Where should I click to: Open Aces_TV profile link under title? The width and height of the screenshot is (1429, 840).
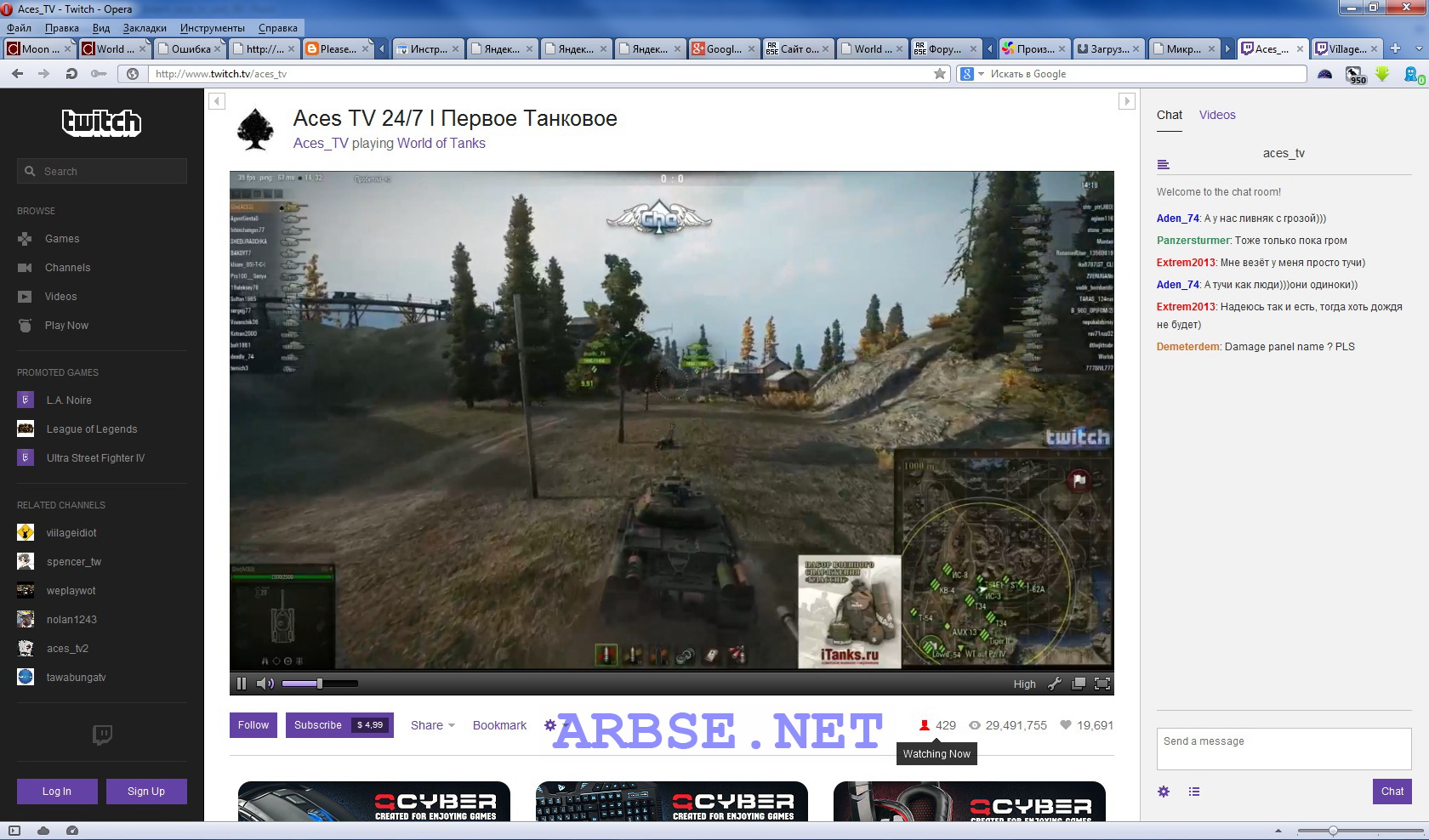pyautogui.click(x=321, y=144)
